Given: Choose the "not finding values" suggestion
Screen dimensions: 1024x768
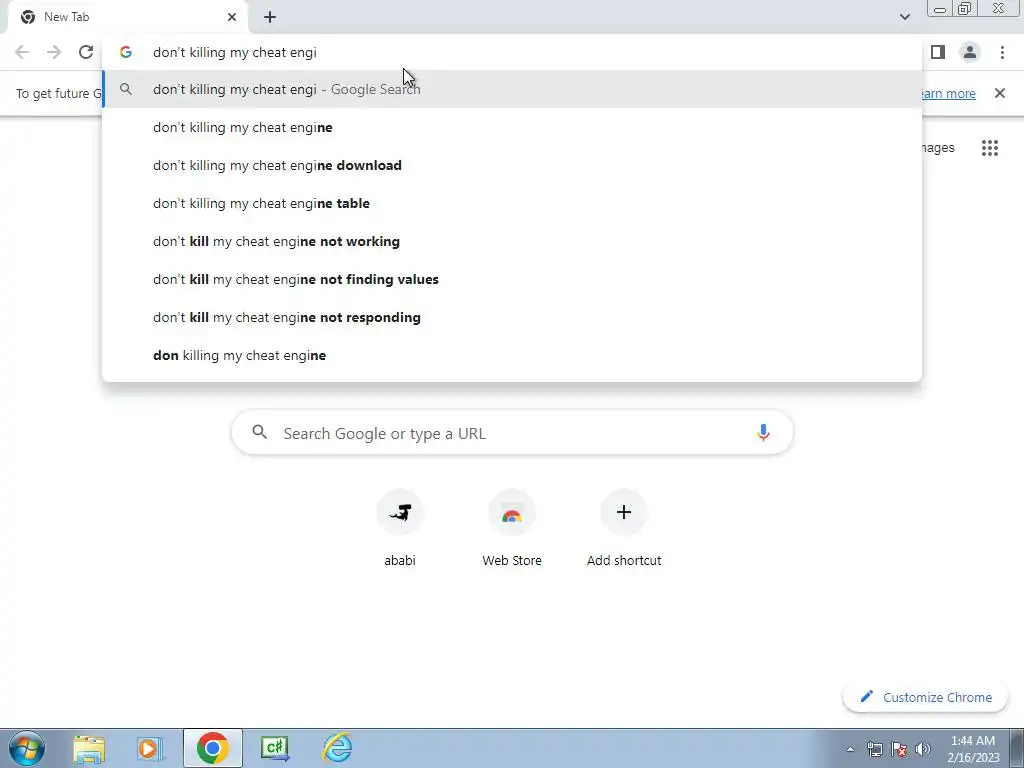Looking at the screenshot, I should 512,280.
